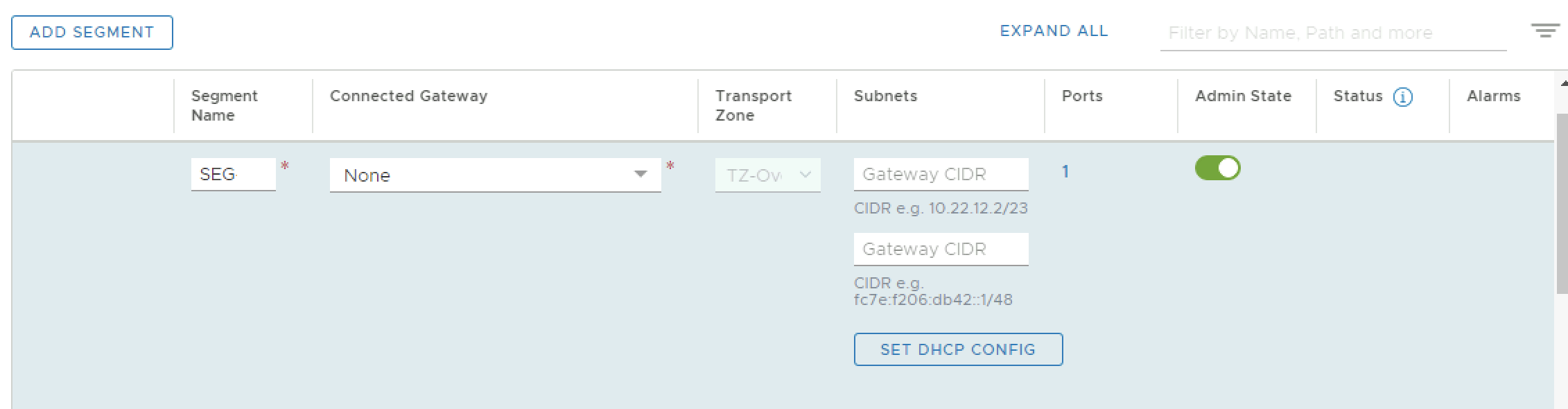Click the Status info icon
The image size is (1568, 409).
tap(1402, 97)
